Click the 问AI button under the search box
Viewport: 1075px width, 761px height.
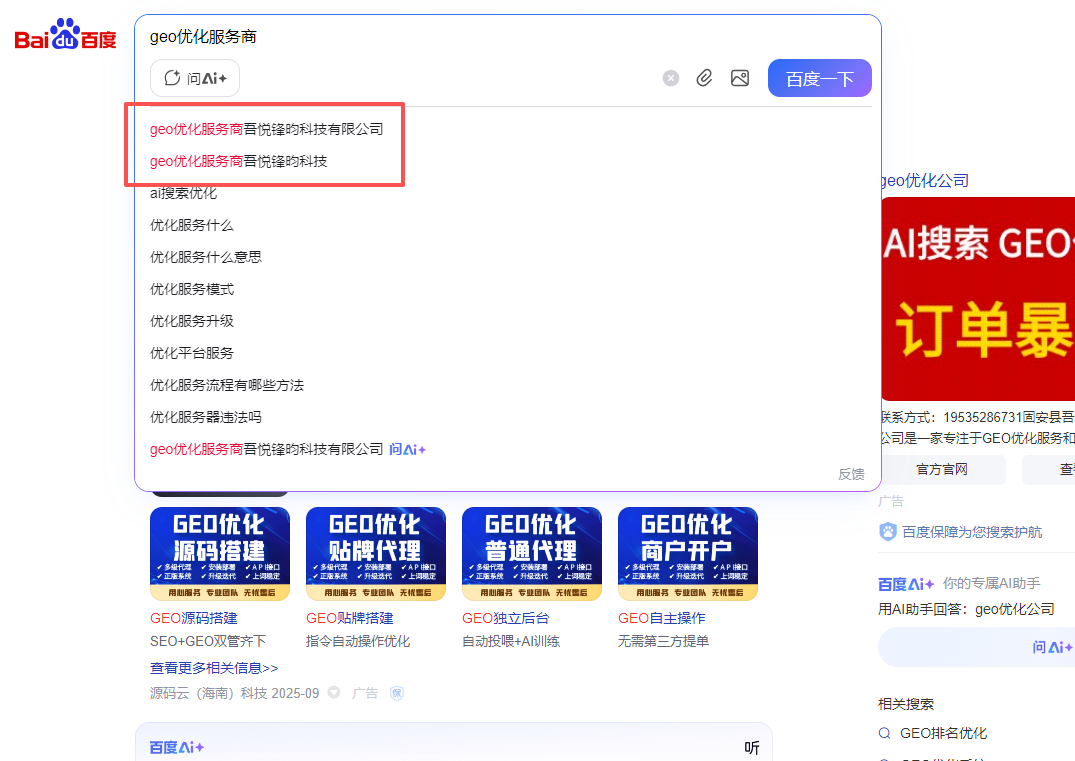pyautogui.click(x=195, y=78)
